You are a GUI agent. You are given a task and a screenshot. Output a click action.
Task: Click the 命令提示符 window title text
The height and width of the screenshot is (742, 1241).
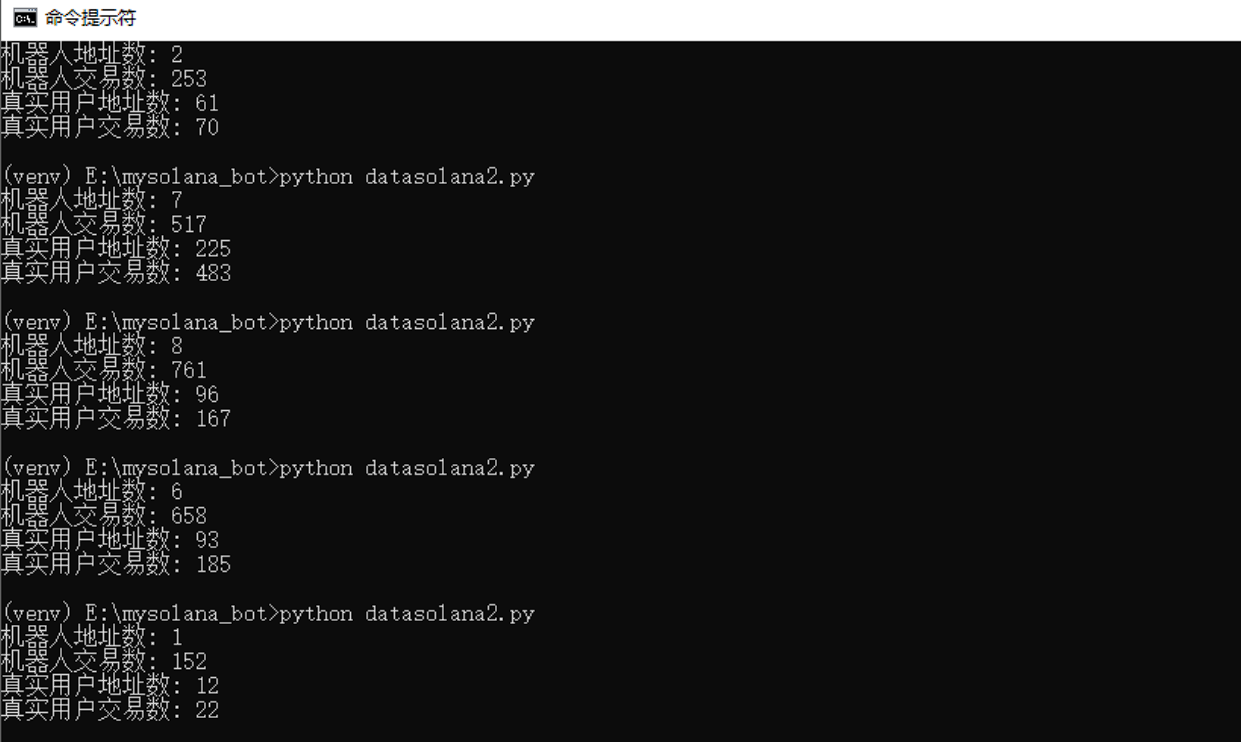(x=90, y=18)
